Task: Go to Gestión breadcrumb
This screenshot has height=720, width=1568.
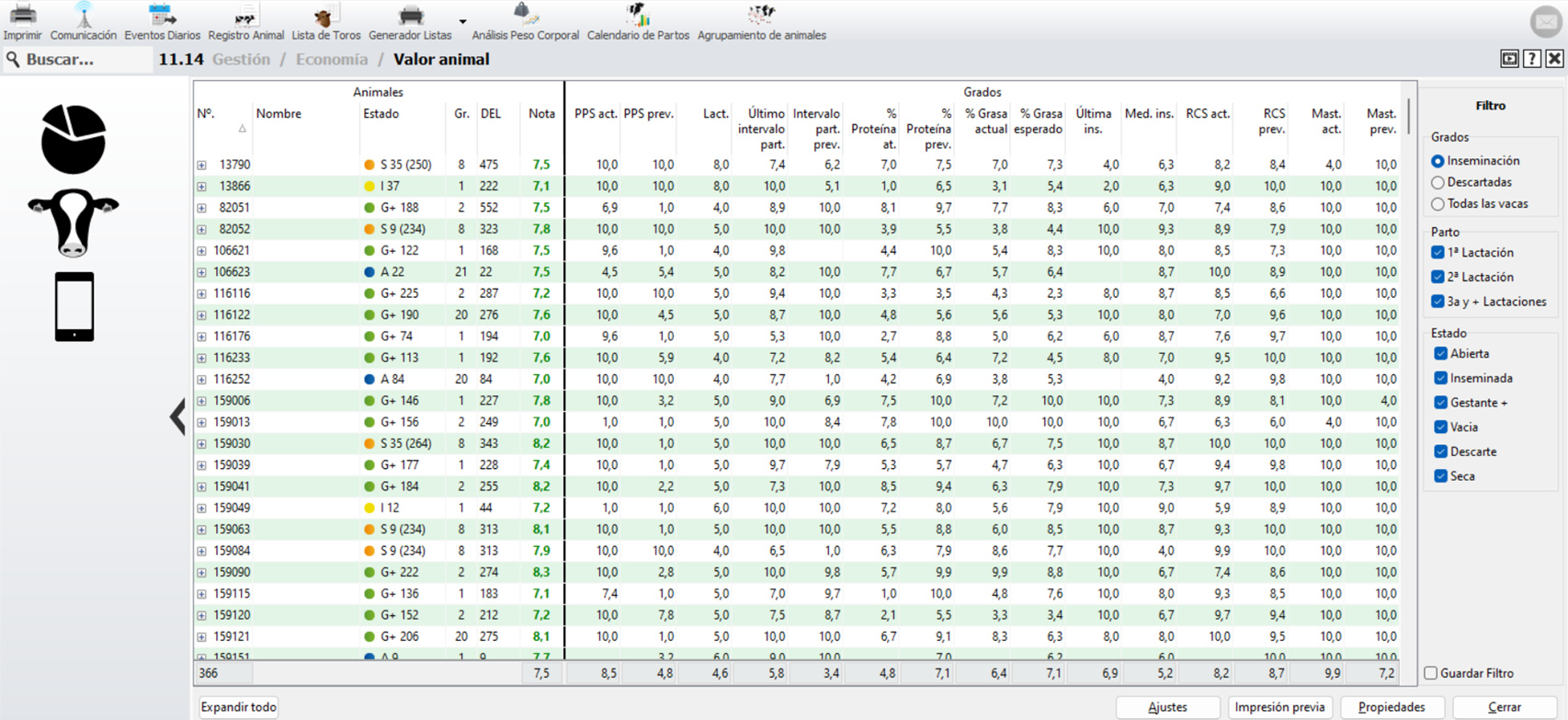Action: pos(241,59)
